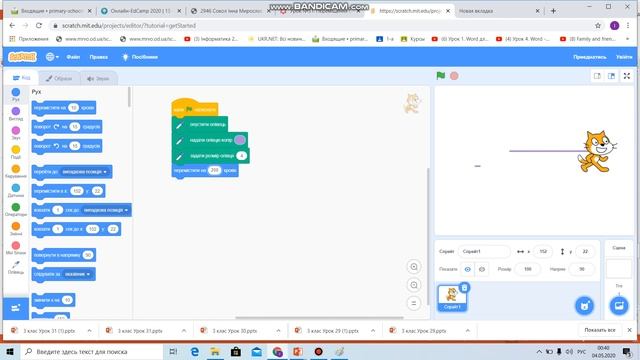Zoom in the code workspace
This screenshot has width=640, height=360.
pyautogui.click(x=413, y=267)
